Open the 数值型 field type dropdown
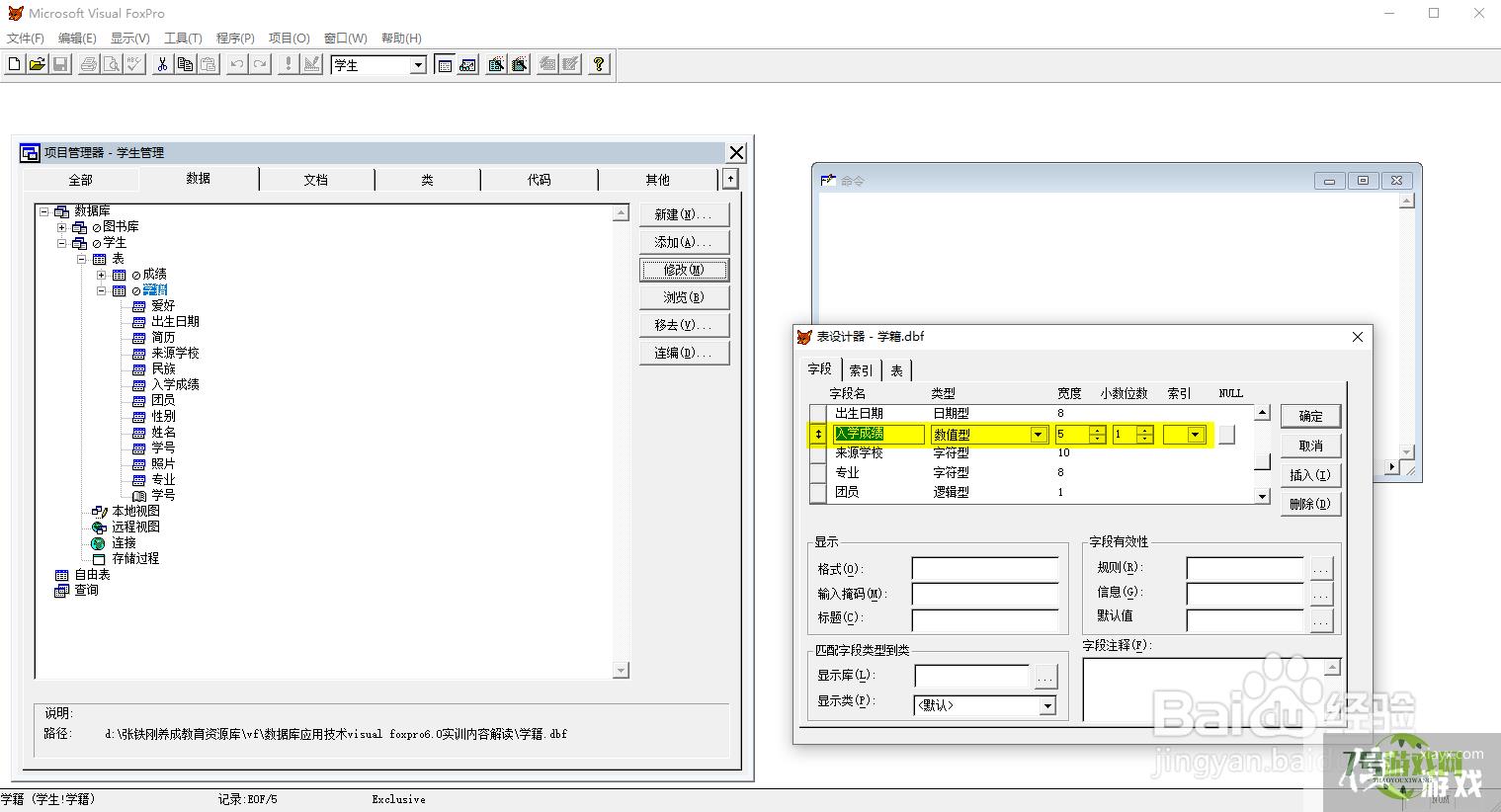The image size is (1501, 812). pos(1038,435)
